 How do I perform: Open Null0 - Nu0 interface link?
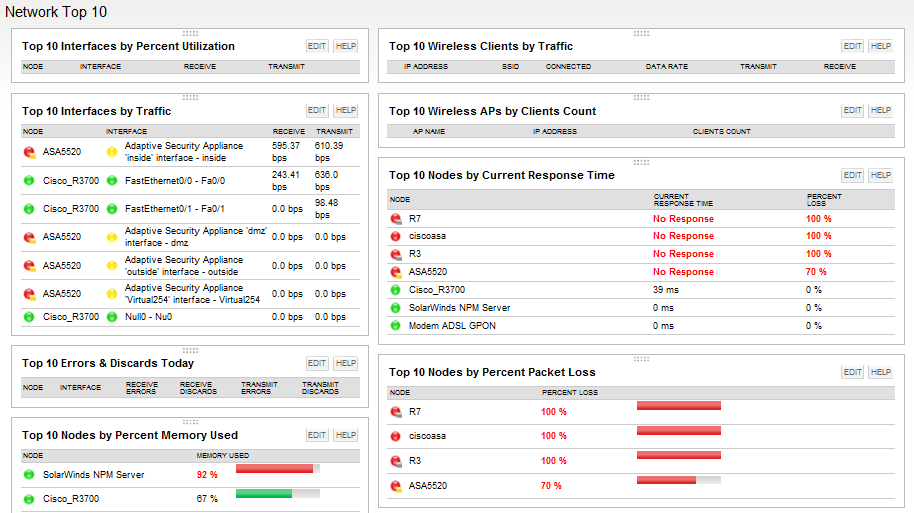click(149, 317)
